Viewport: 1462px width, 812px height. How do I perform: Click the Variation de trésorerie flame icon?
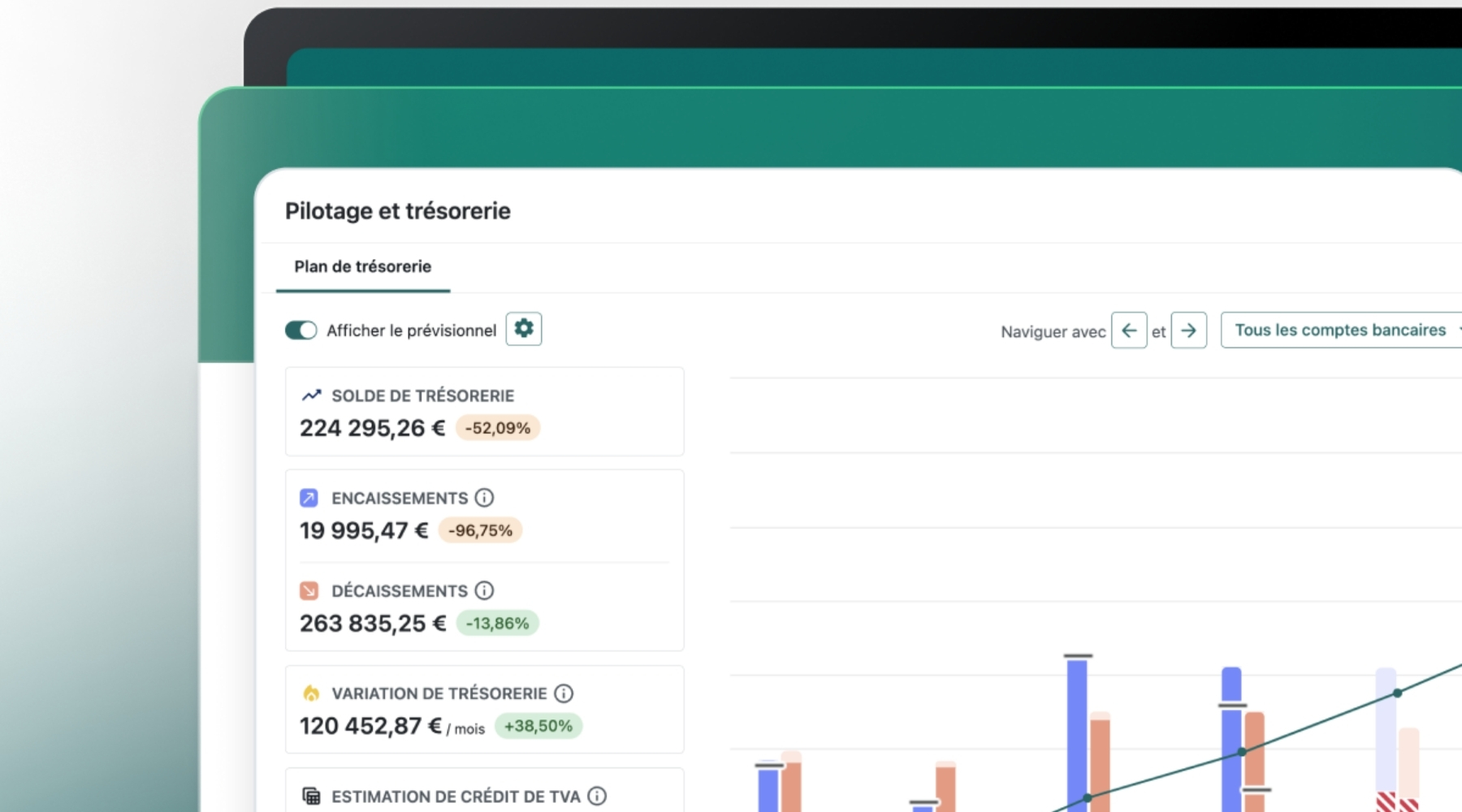311,693
